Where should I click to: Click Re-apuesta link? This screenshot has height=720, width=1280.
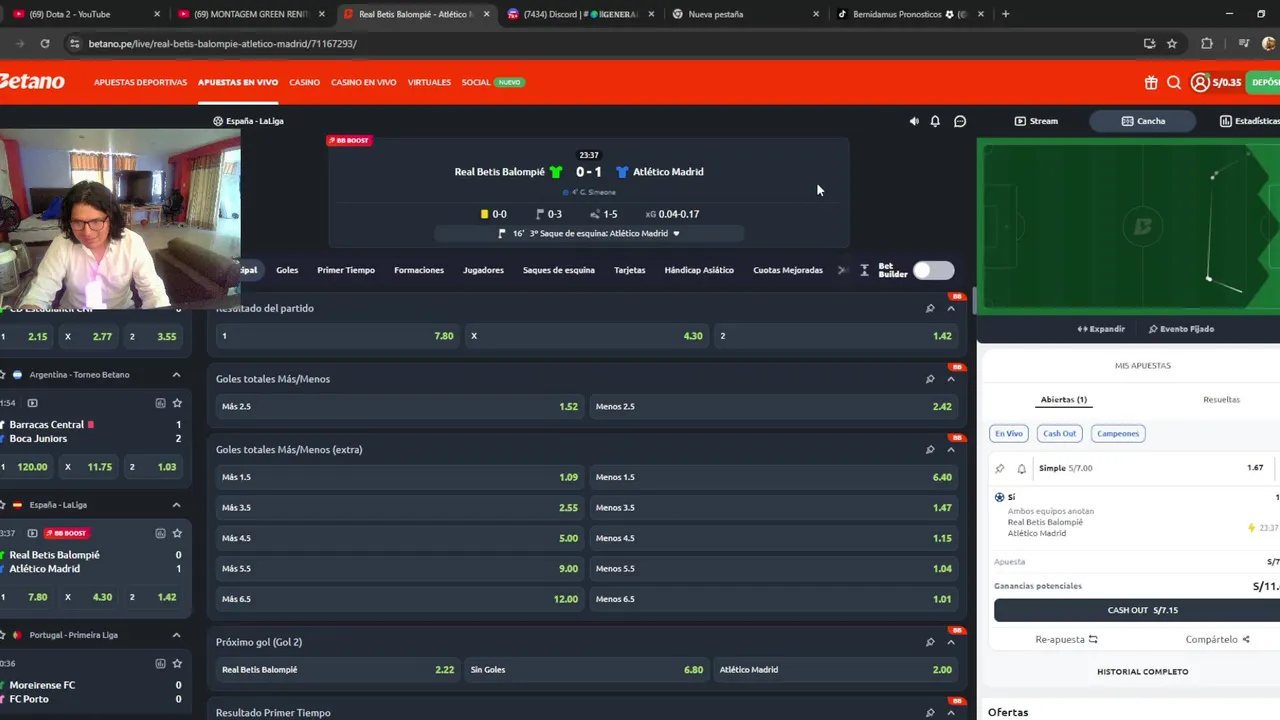[1066, 640]
